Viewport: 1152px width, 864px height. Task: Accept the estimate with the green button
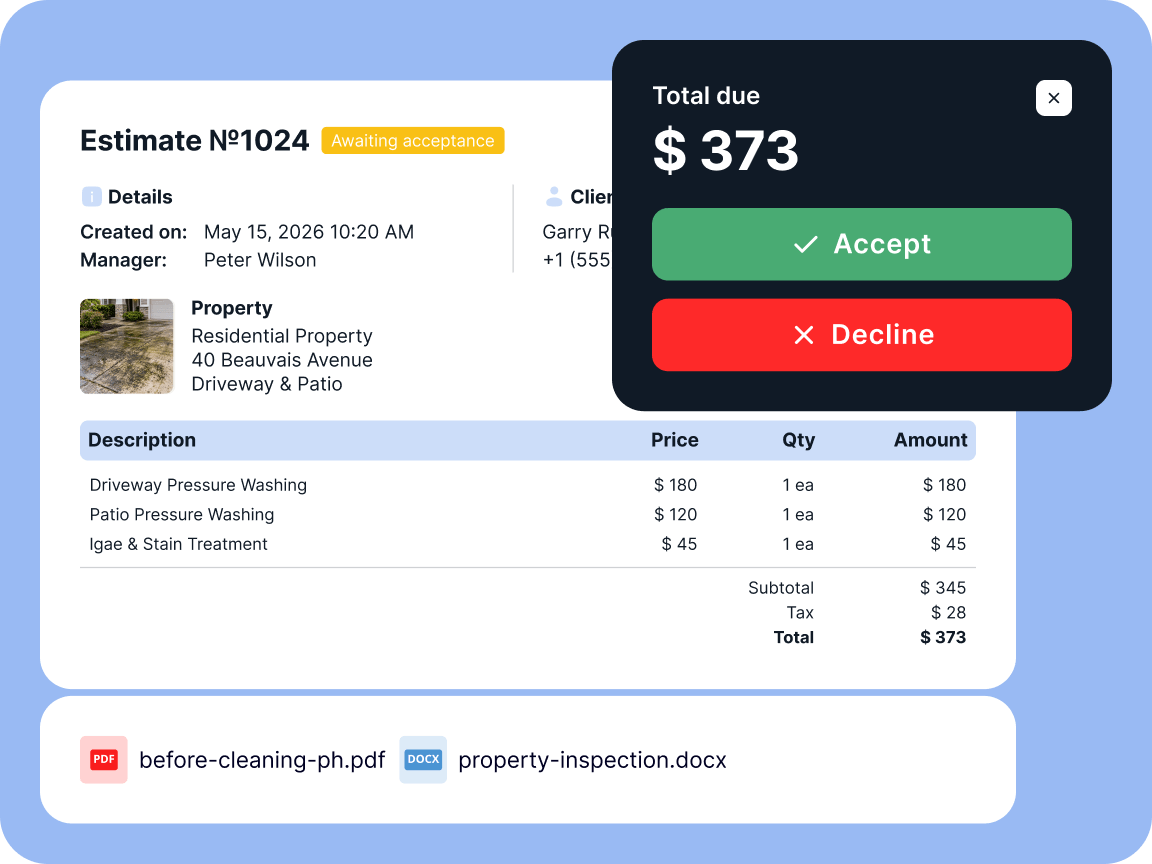[861, 244]
